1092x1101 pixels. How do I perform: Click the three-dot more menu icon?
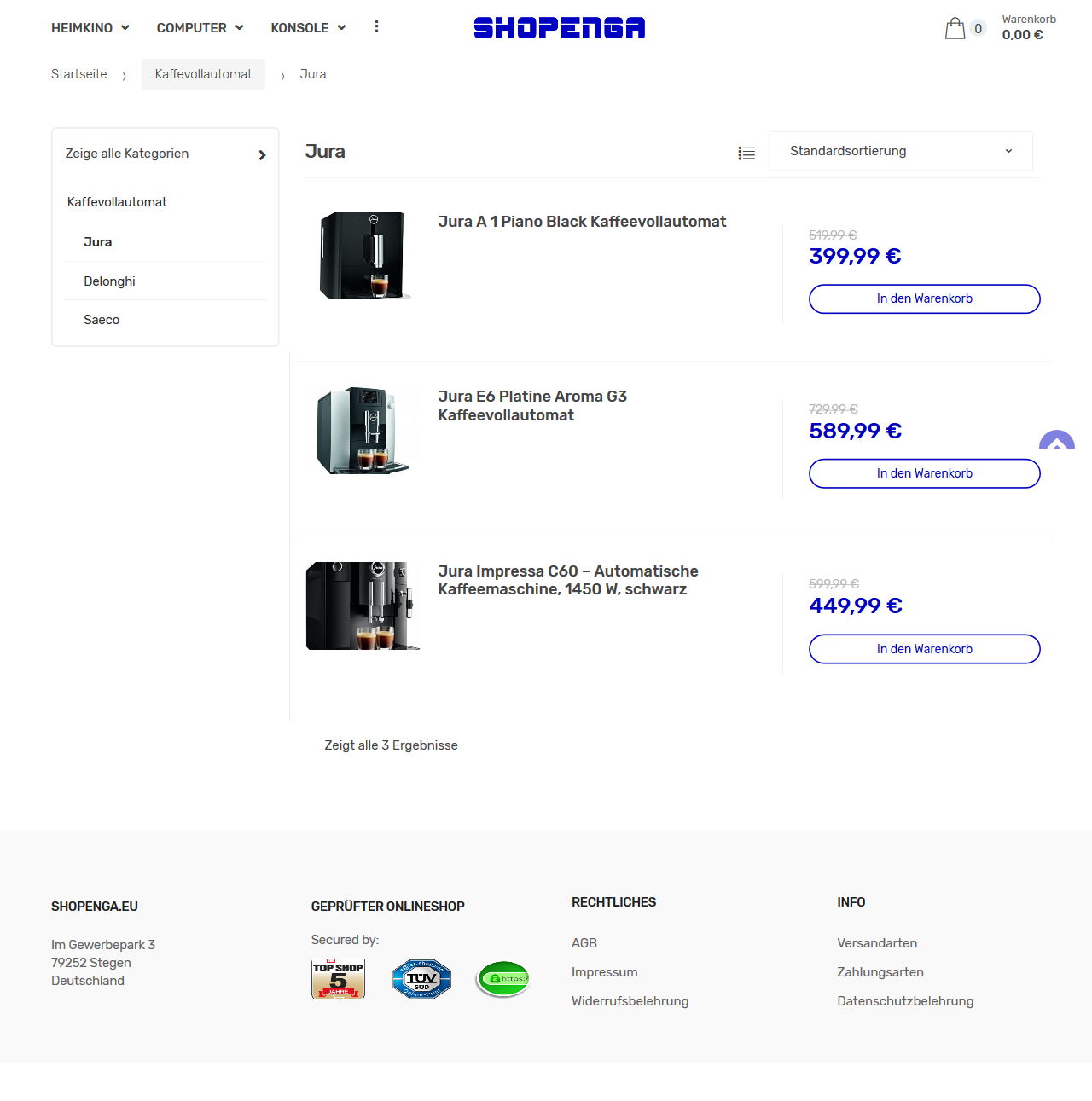point(376,26)
